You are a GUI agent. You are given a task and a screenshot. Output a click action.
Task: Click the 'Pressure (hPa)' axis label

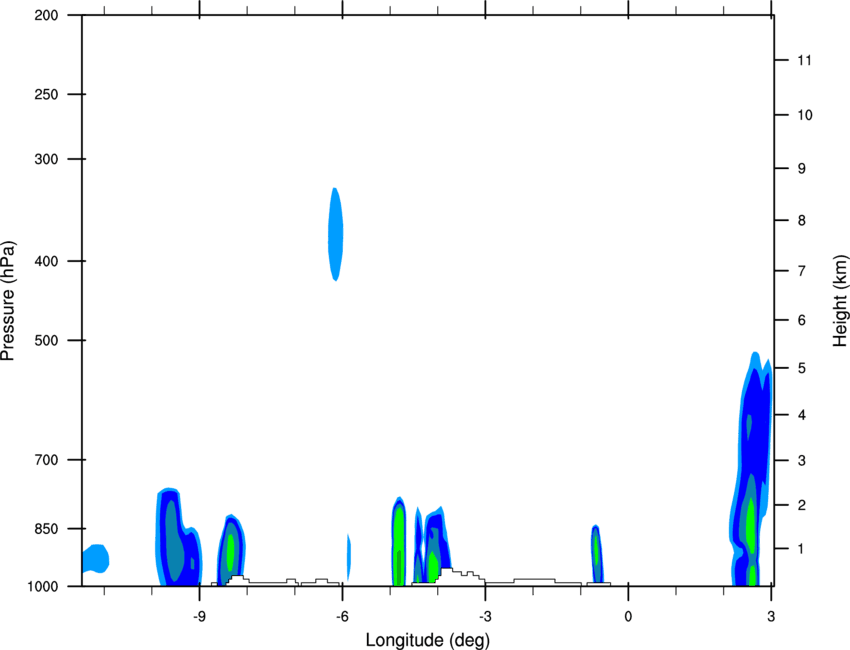(x=8, y=300)
